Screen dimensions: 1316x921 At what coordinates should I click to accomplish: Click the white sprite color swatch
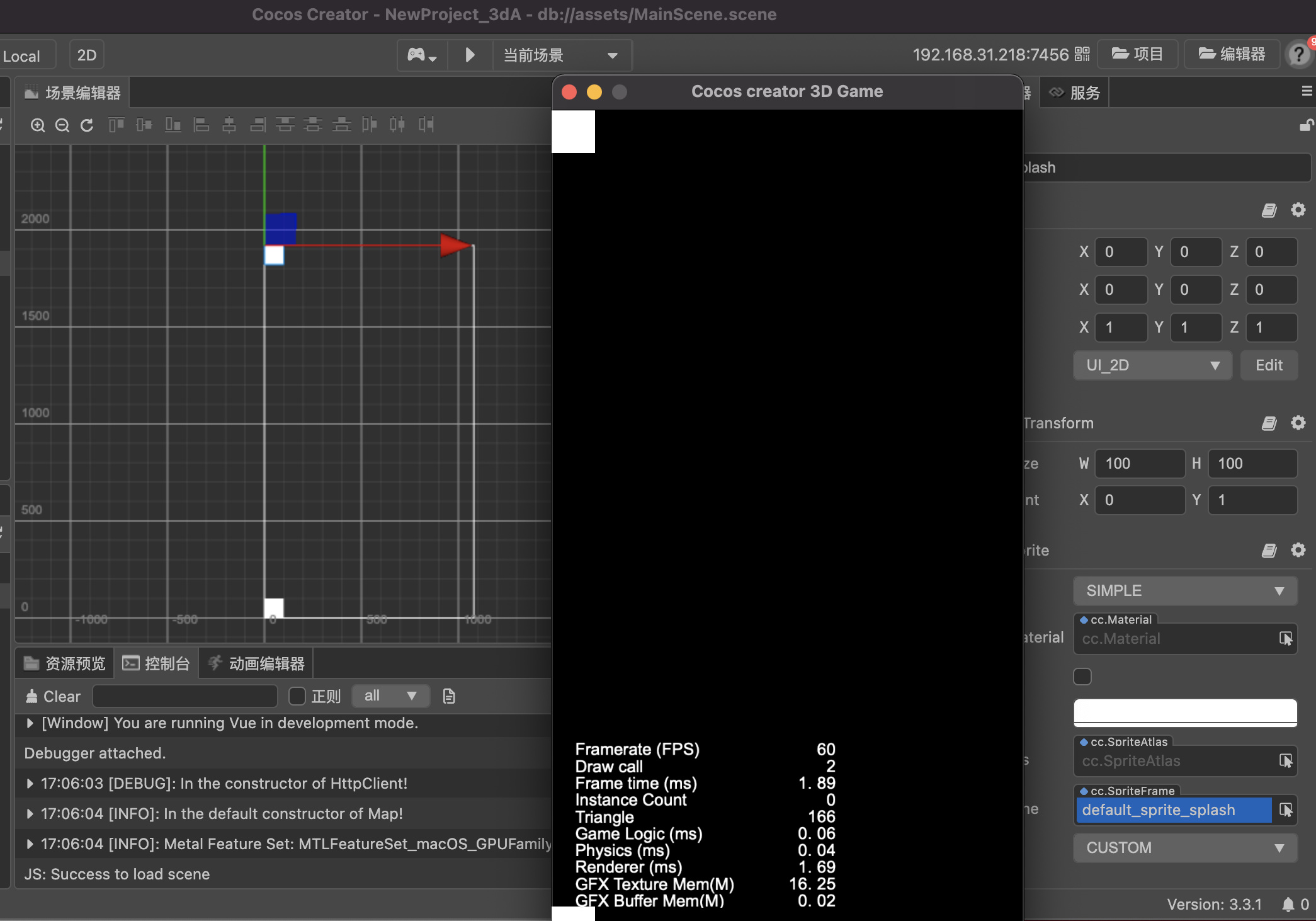pyautogui.click(x=1184, y=712)
